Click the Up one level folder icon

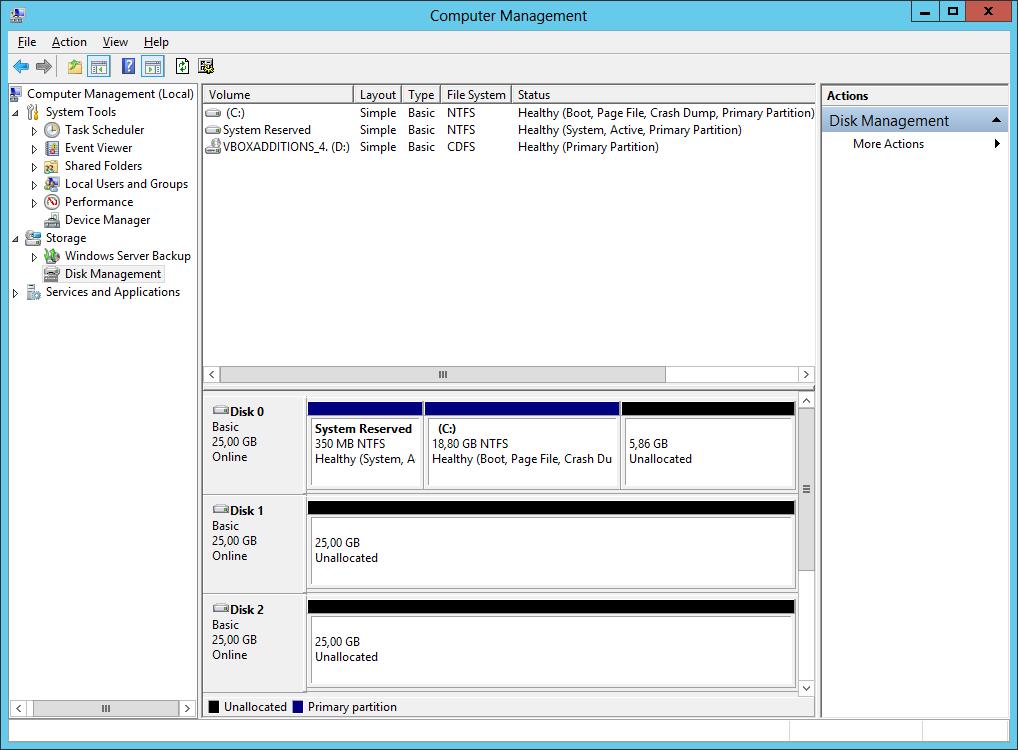pos(75,66)
